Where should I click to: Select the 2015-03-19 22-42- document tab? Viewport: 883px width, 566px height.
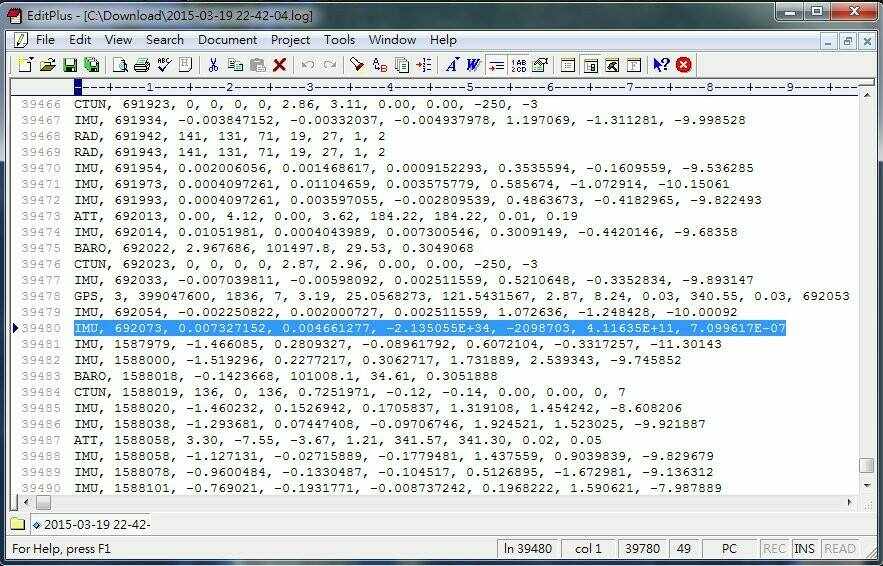tap(90, 524)
